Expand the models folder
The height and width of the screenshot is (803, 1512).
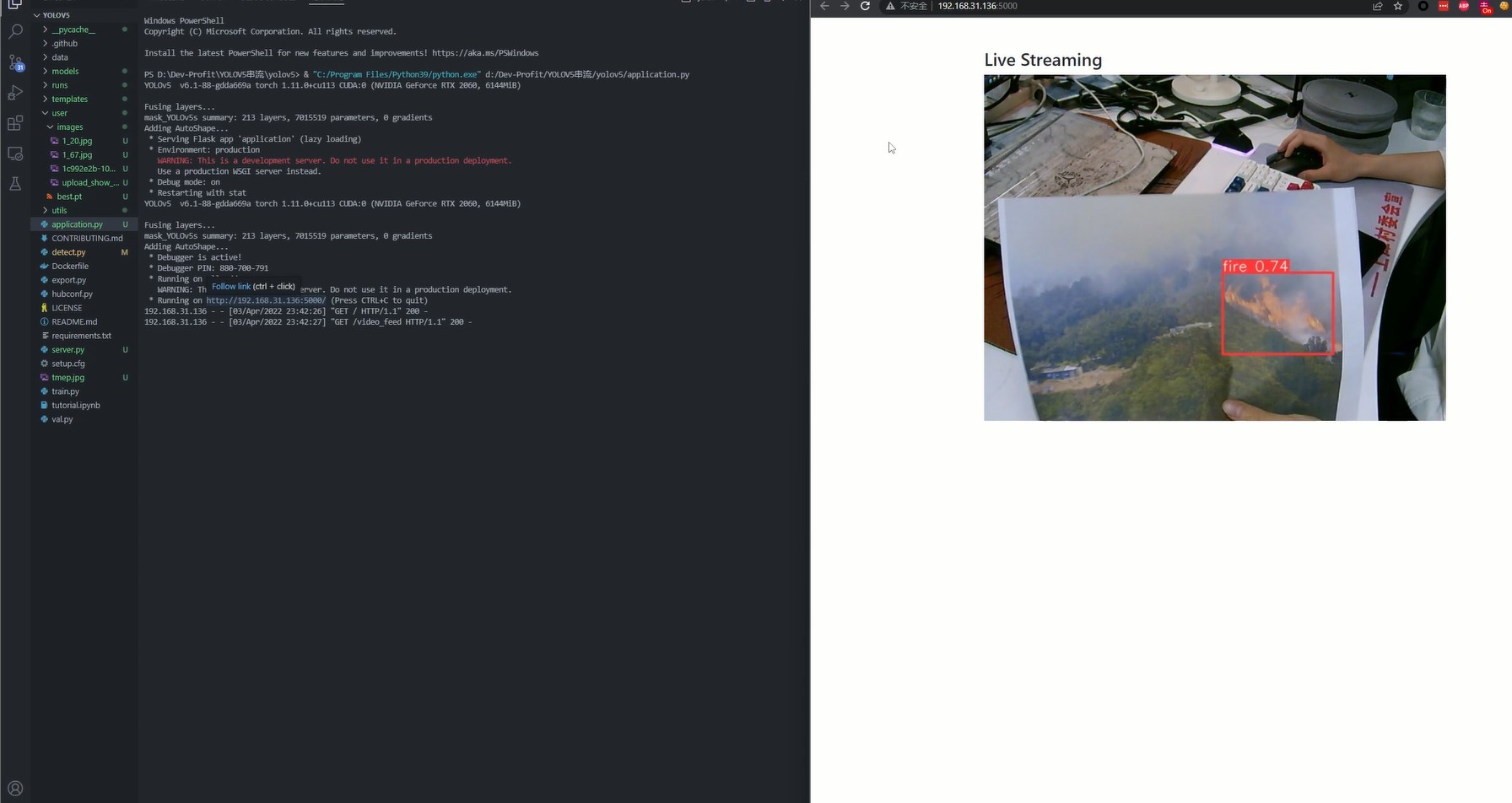[x=84, y=71]
